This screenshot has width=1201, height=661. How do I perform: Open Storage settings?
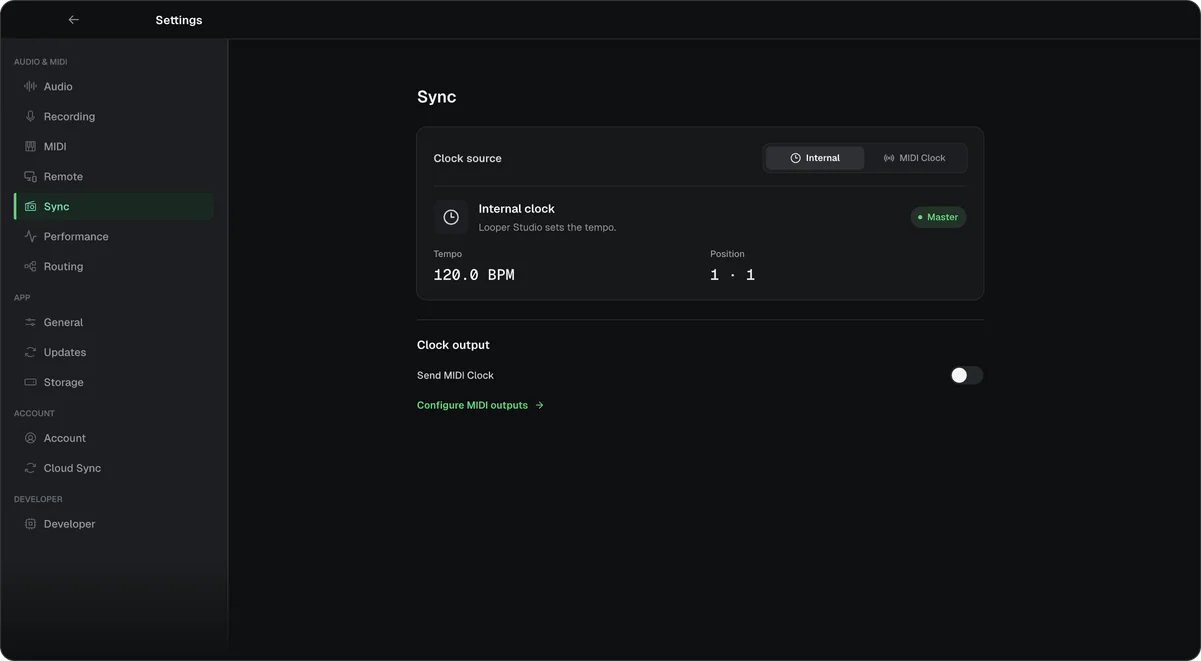click(x=114, y=383)
